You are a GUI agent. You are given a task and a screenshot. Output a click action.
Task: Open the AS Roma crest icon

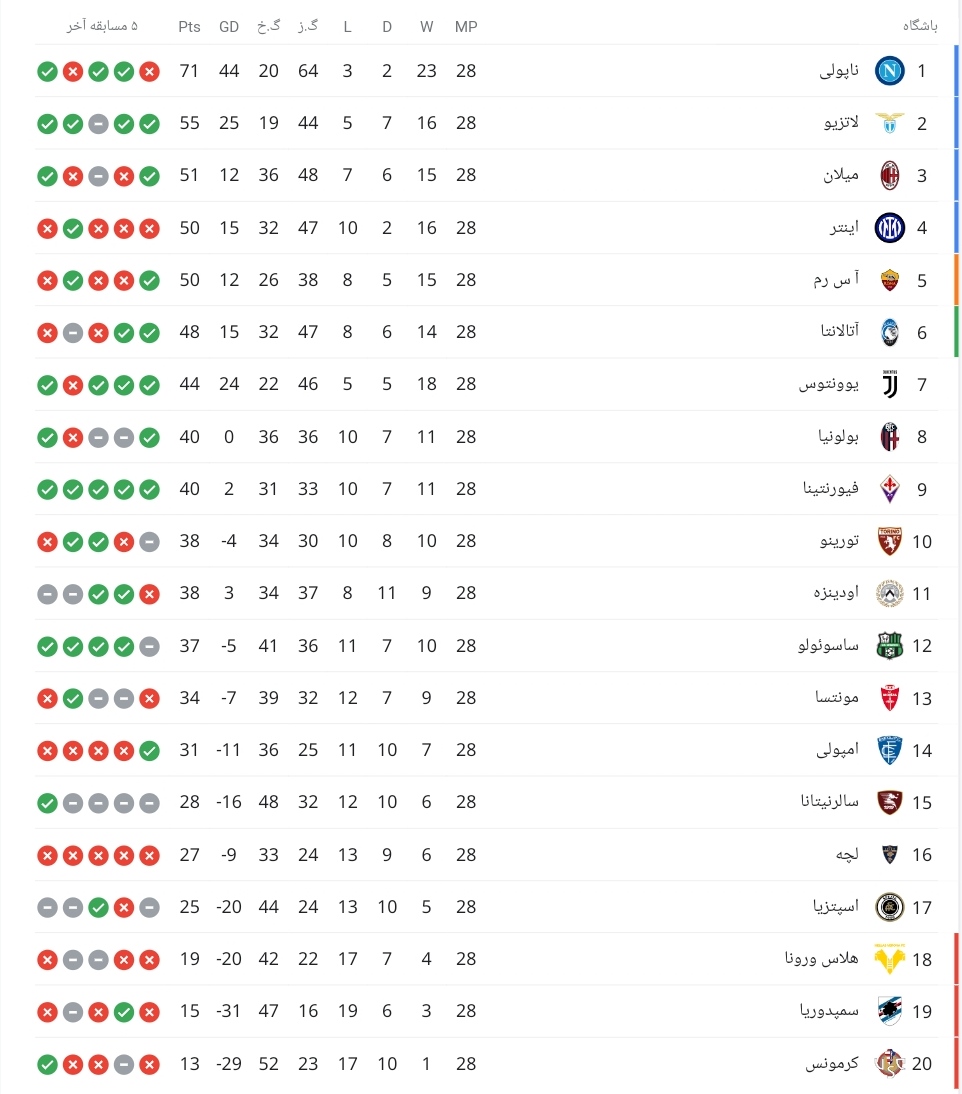pos(889,280)
